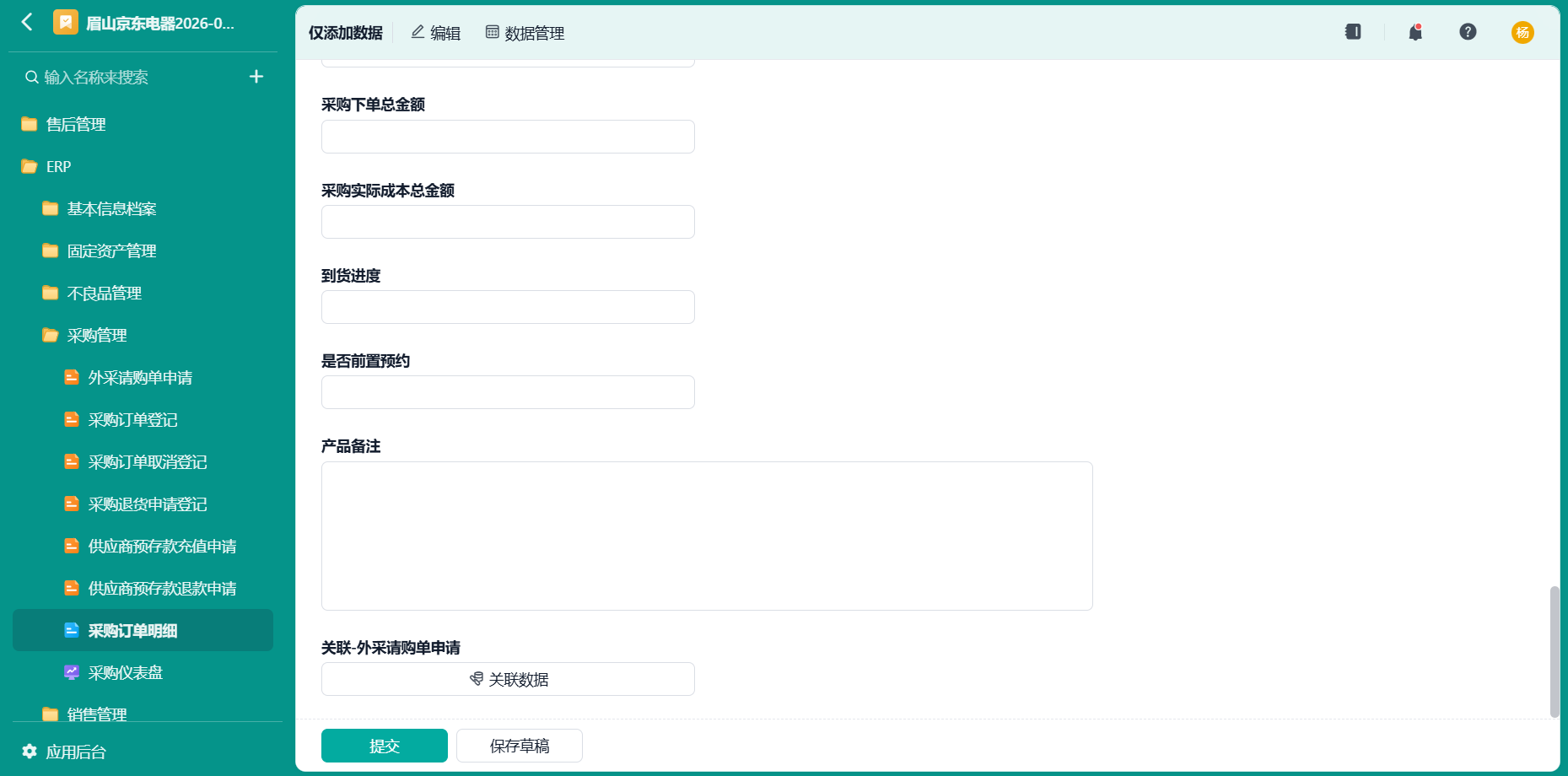This screenshot has width=1568, height=776.
Task: Click app title 眉山京东电器2026-0...
Action: click(160, 23)
